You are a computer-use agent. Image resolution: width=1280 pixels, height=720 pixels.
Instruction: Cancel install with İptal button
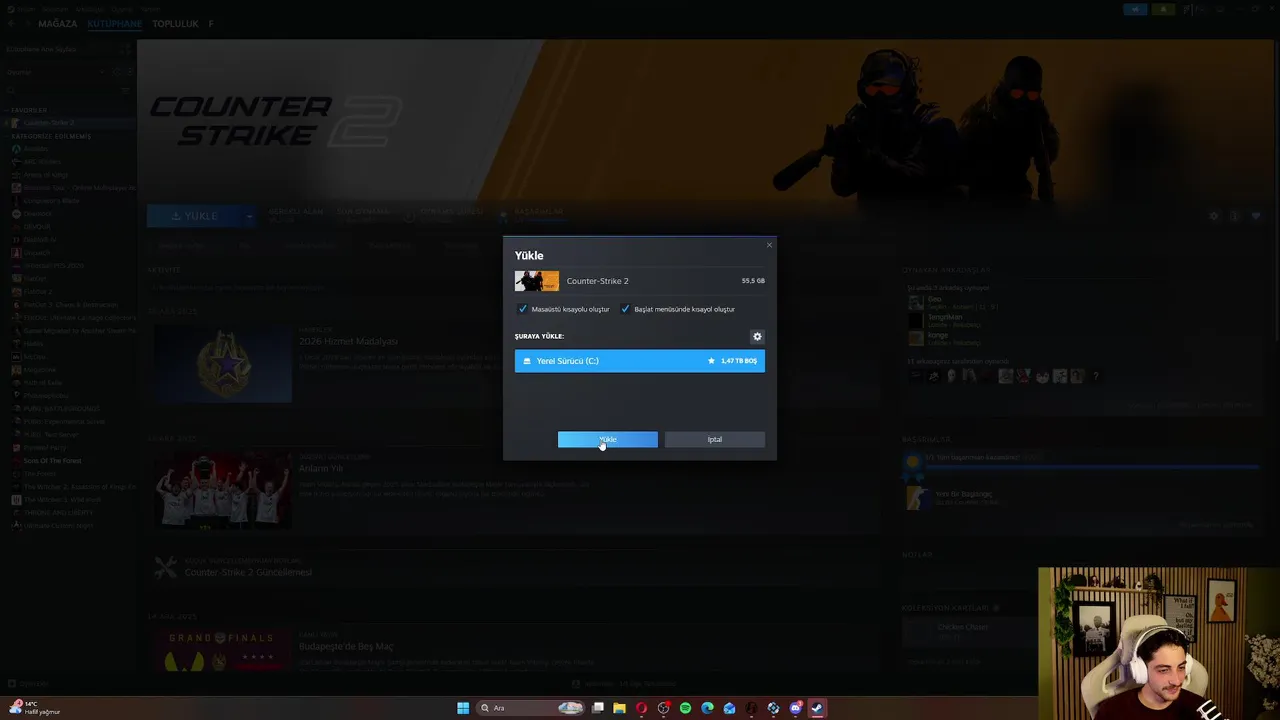(714, 440)
